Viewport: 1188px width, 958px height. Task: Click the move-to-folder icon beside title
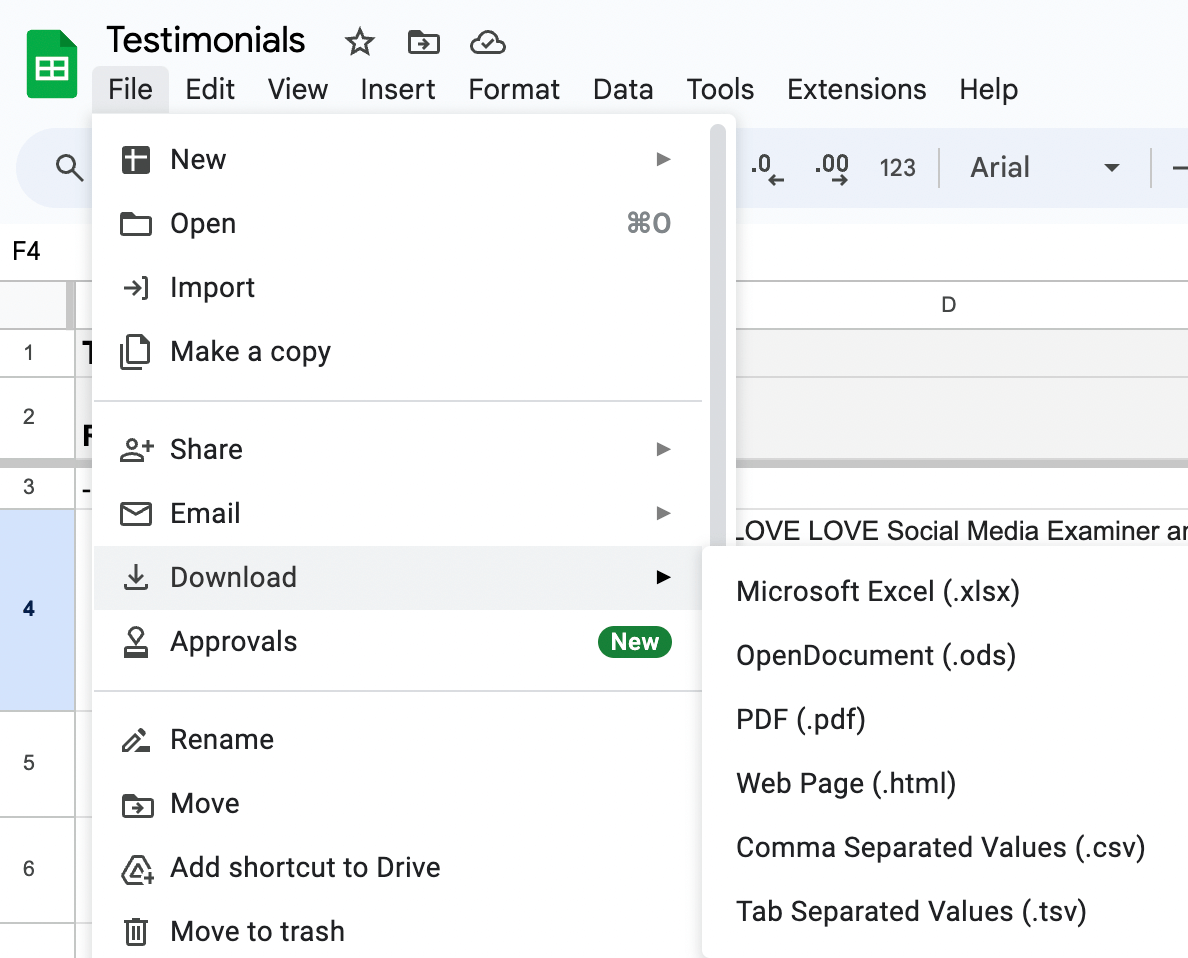pos(424,42)
